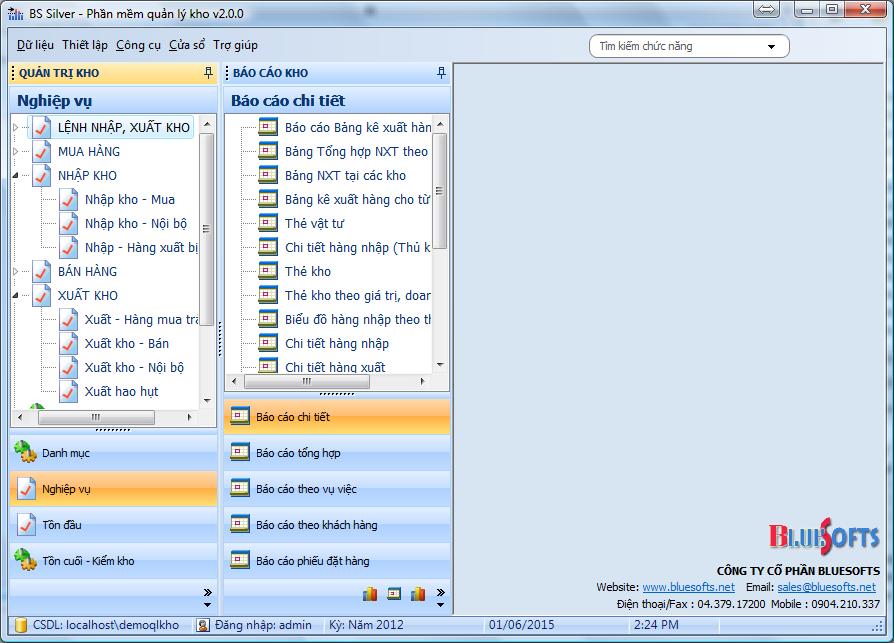Select Xuất kho - Bán tree item
The image size is (894, 643).
coord(126,344)
